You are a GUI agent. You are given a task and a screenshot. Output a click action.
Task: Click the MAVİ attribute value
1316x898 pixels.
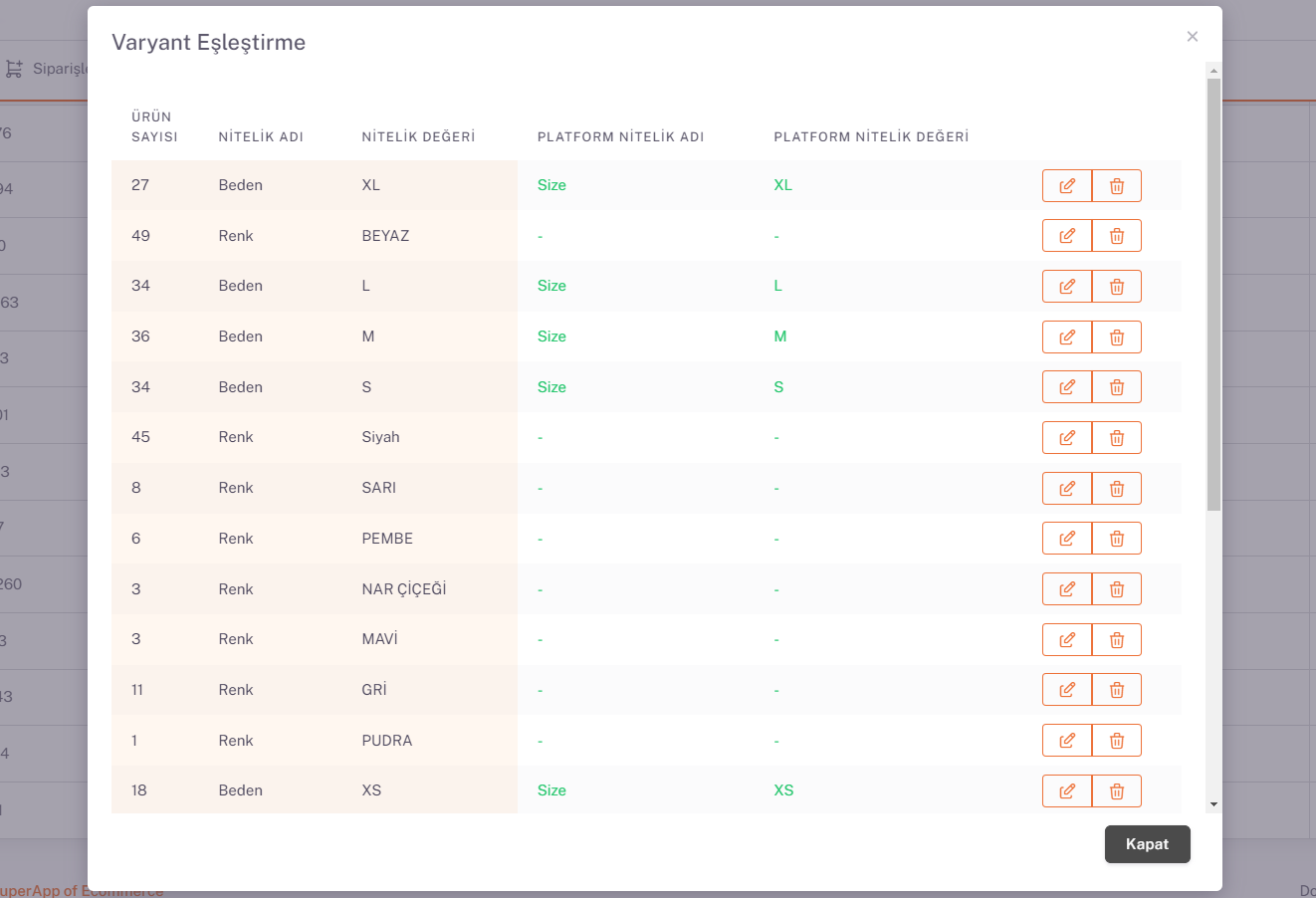click(x=379, y=639)
